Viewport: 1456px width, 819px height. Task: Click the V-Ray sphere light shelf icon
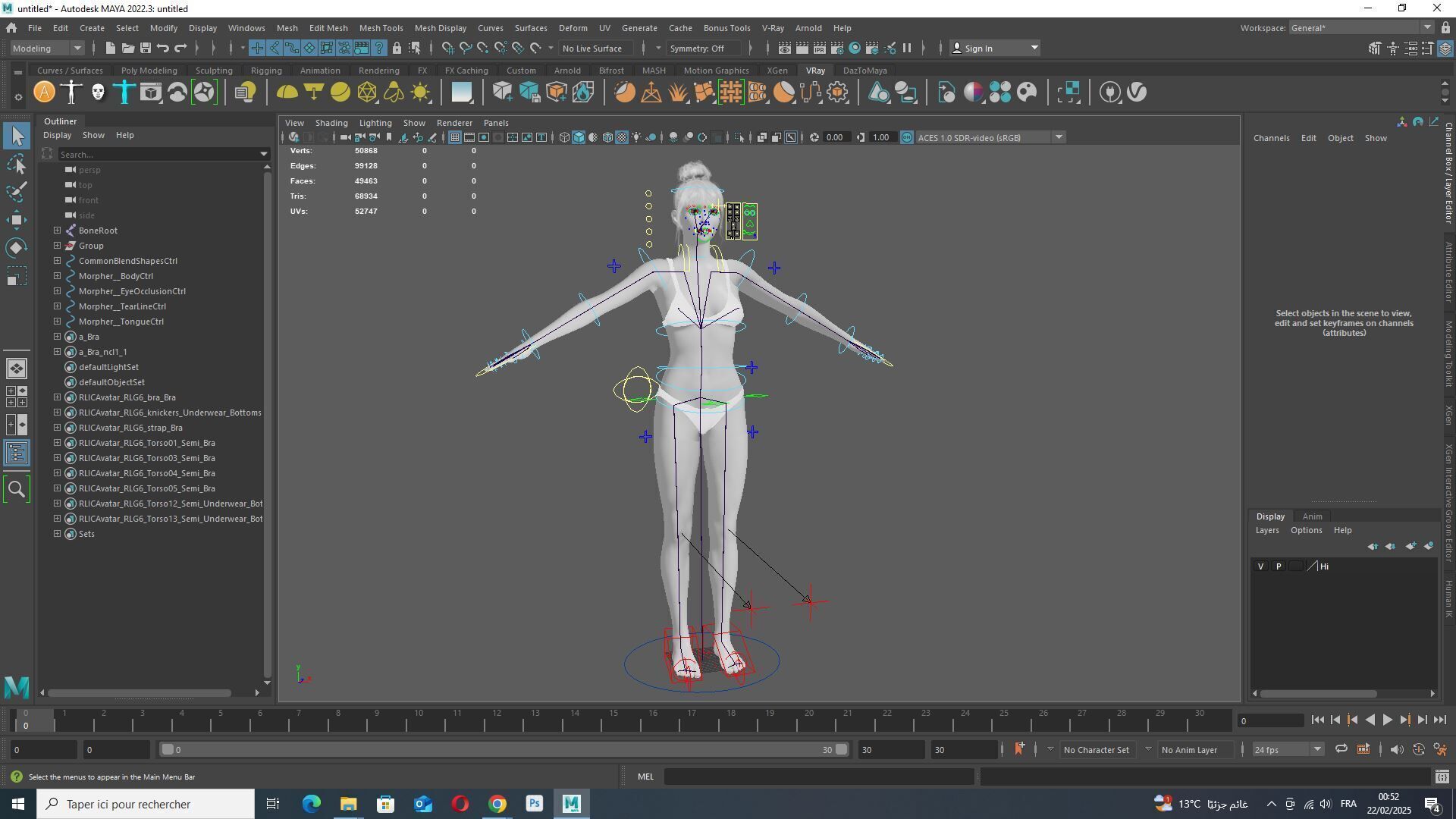point(340,93)
